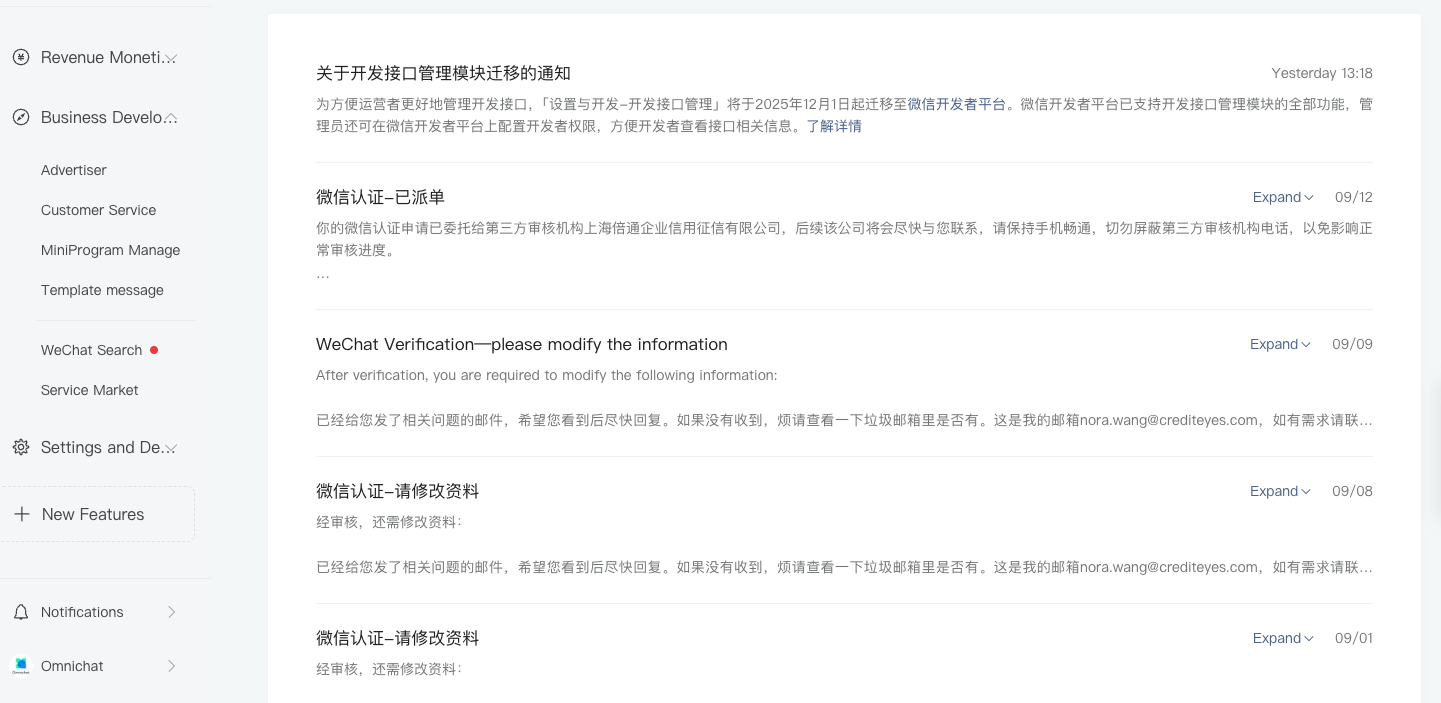Open the 微信开发者平台 link
Screen dimensions: 1441x703
tap(956, 104)
